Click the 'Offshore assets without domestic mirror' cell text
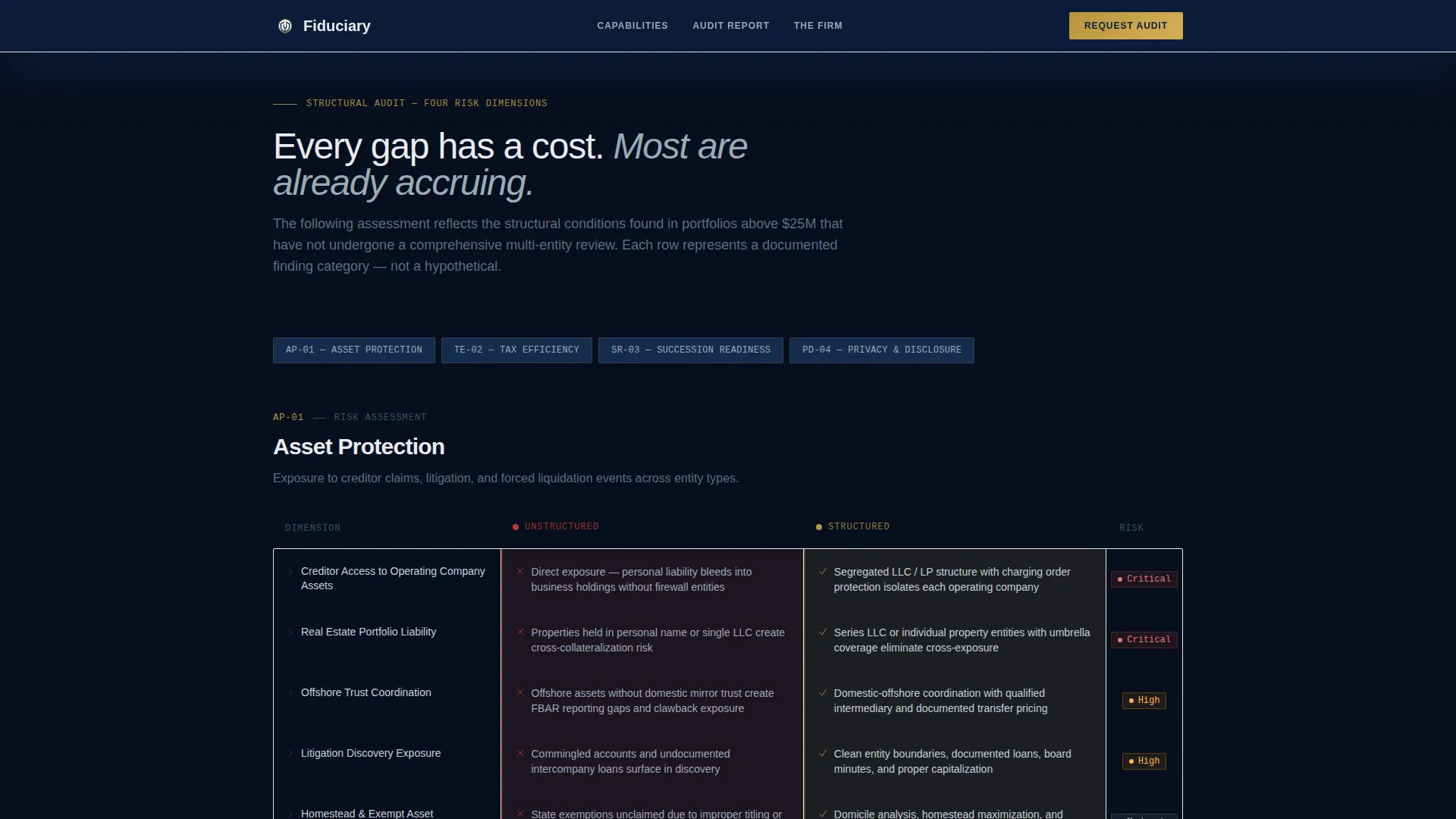The height and width of the screenshot is (819, 1456). coord(653,701)
